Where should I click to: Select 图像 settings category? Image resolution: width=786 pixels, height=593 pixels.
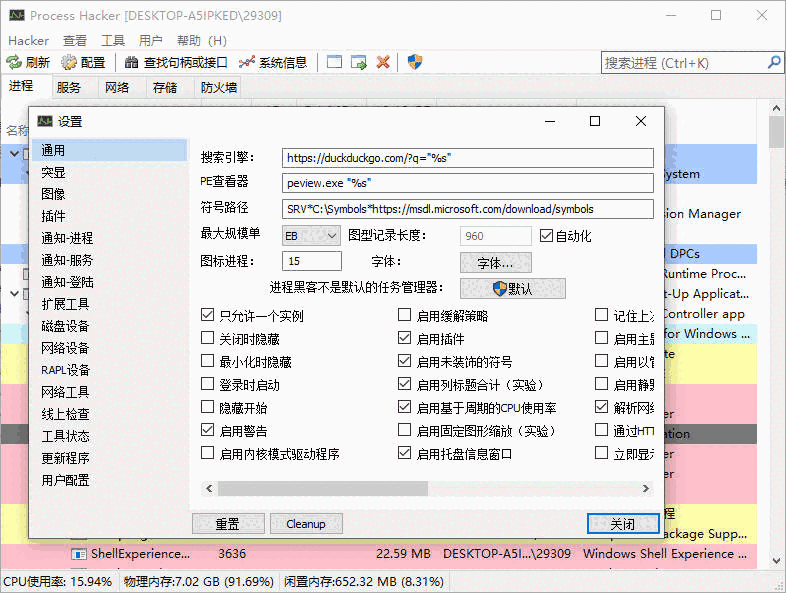pos(109,194)
